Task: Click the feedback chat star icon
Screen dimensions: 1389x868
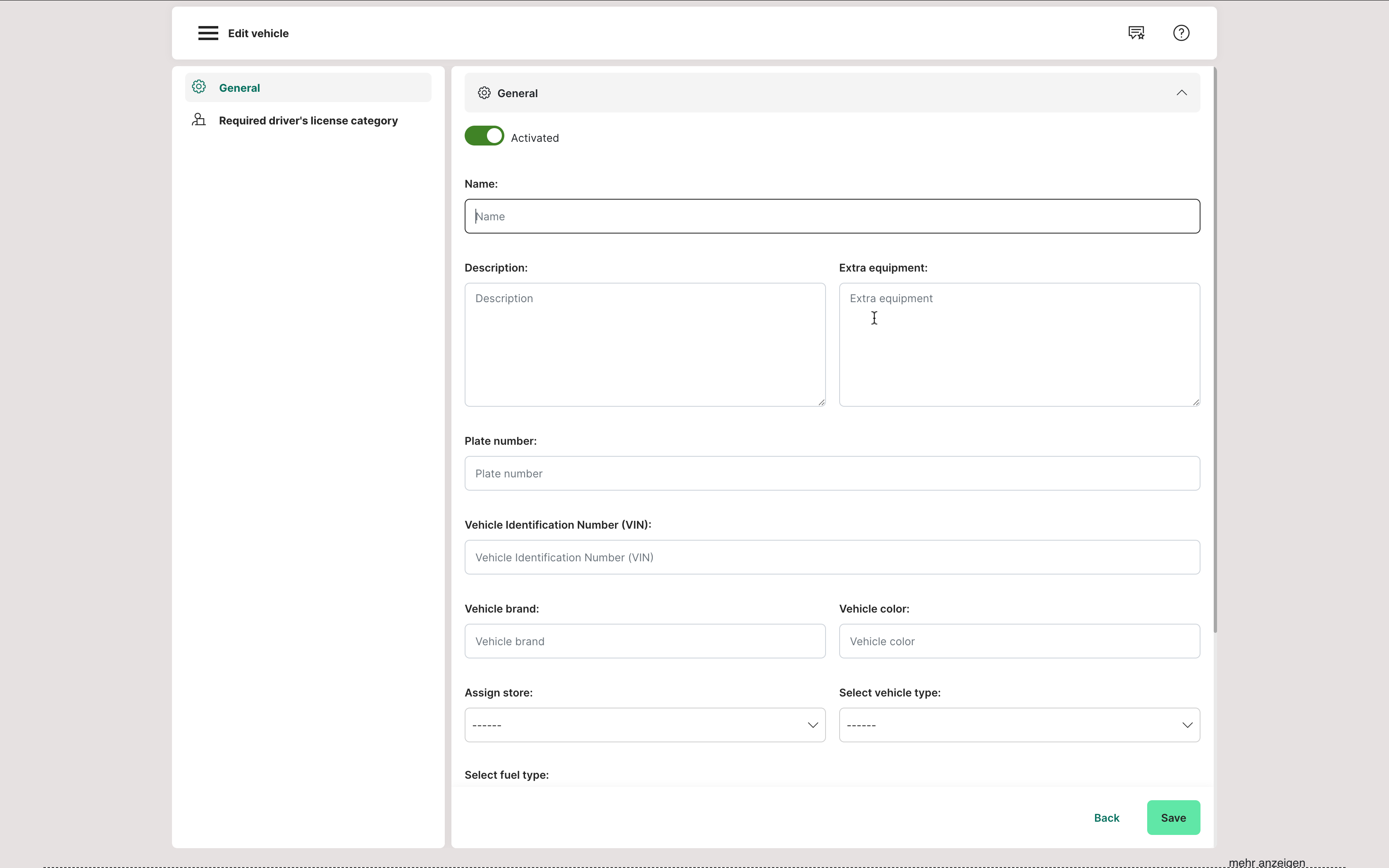Action: point(1136,33)
